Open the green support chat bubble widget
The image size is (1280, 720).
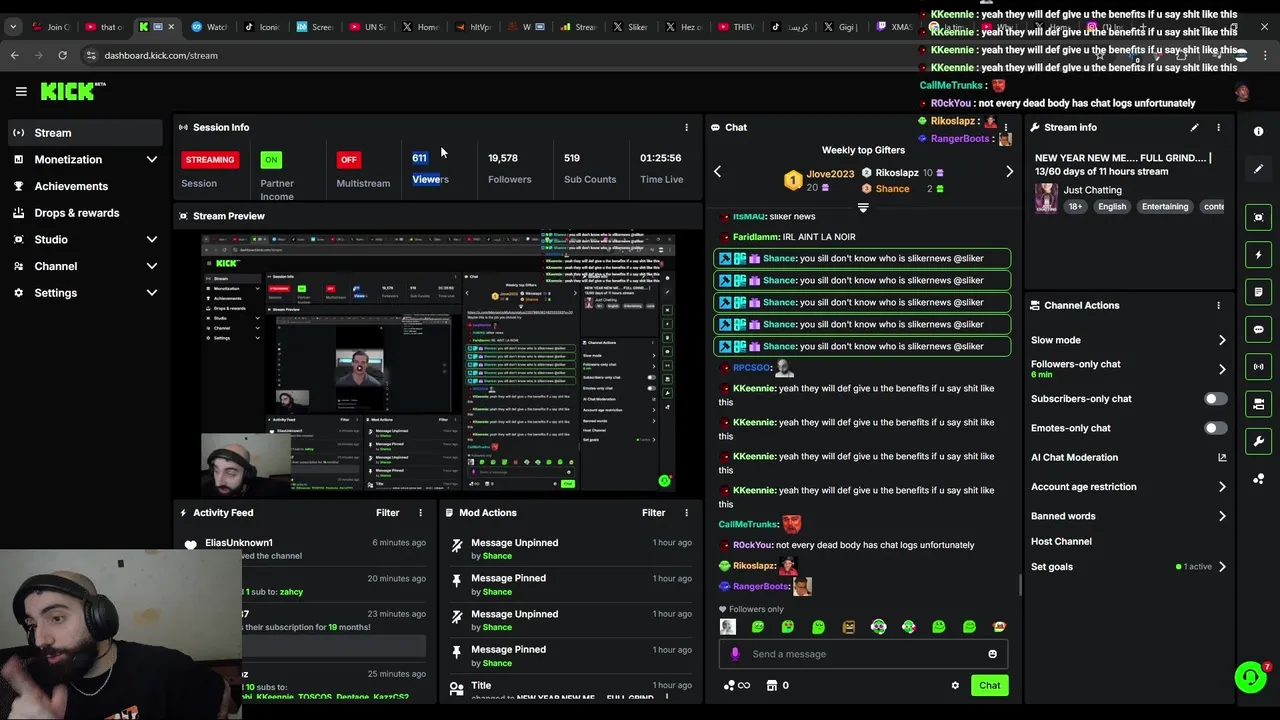1250,677
